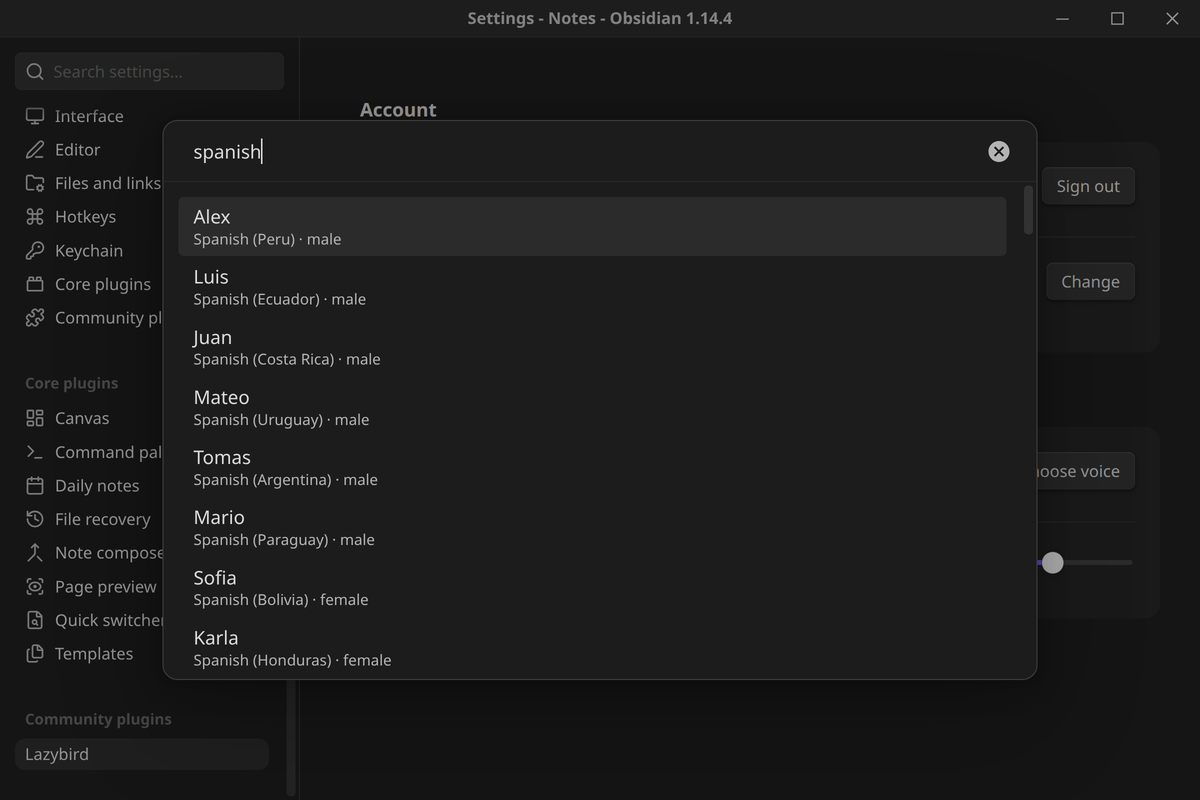
Task: Click the Community plugins puzzle icon
Action: 35,318
